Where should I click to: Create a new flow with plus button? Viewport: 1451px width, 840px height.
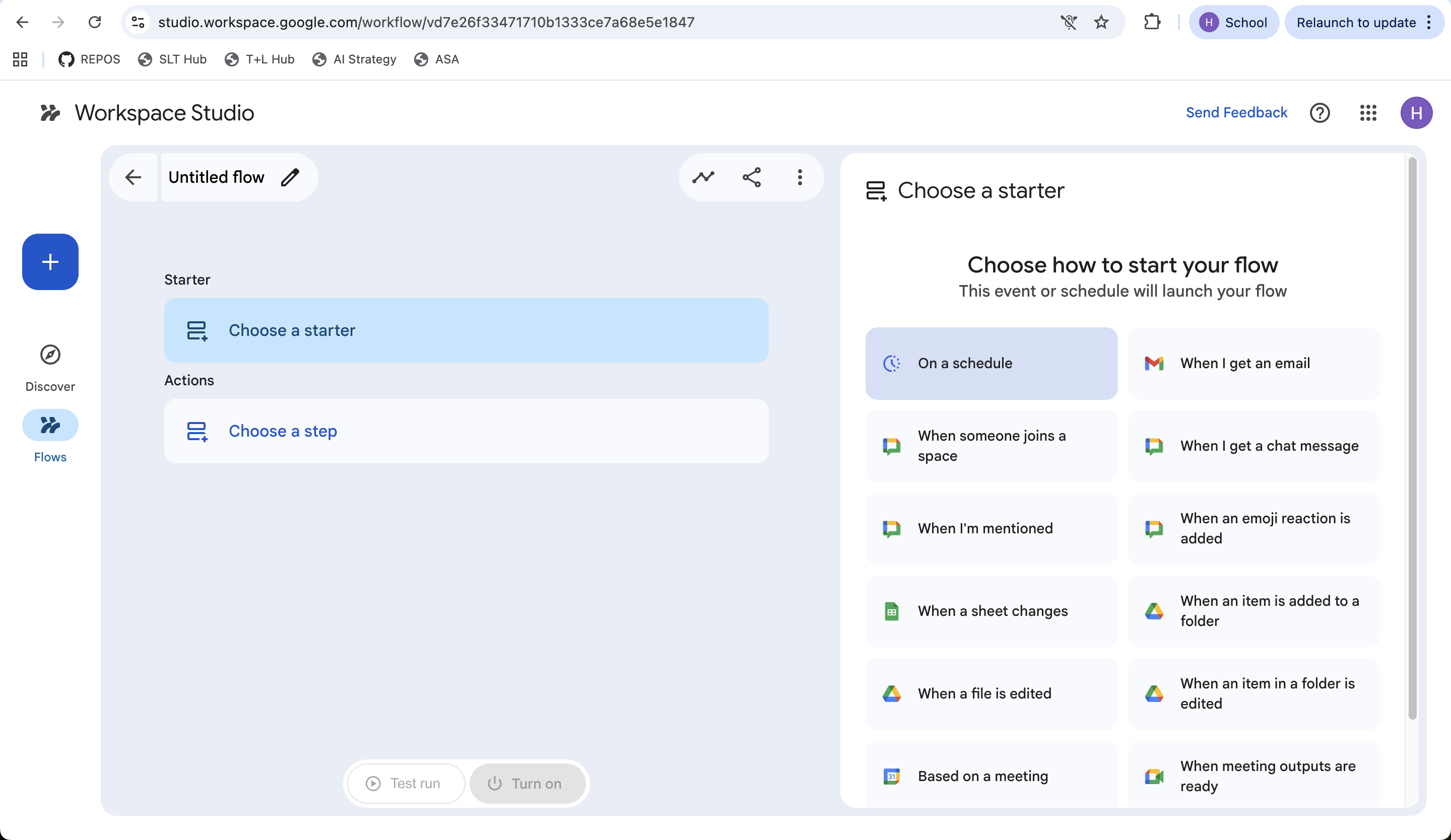tap(50, 262)
